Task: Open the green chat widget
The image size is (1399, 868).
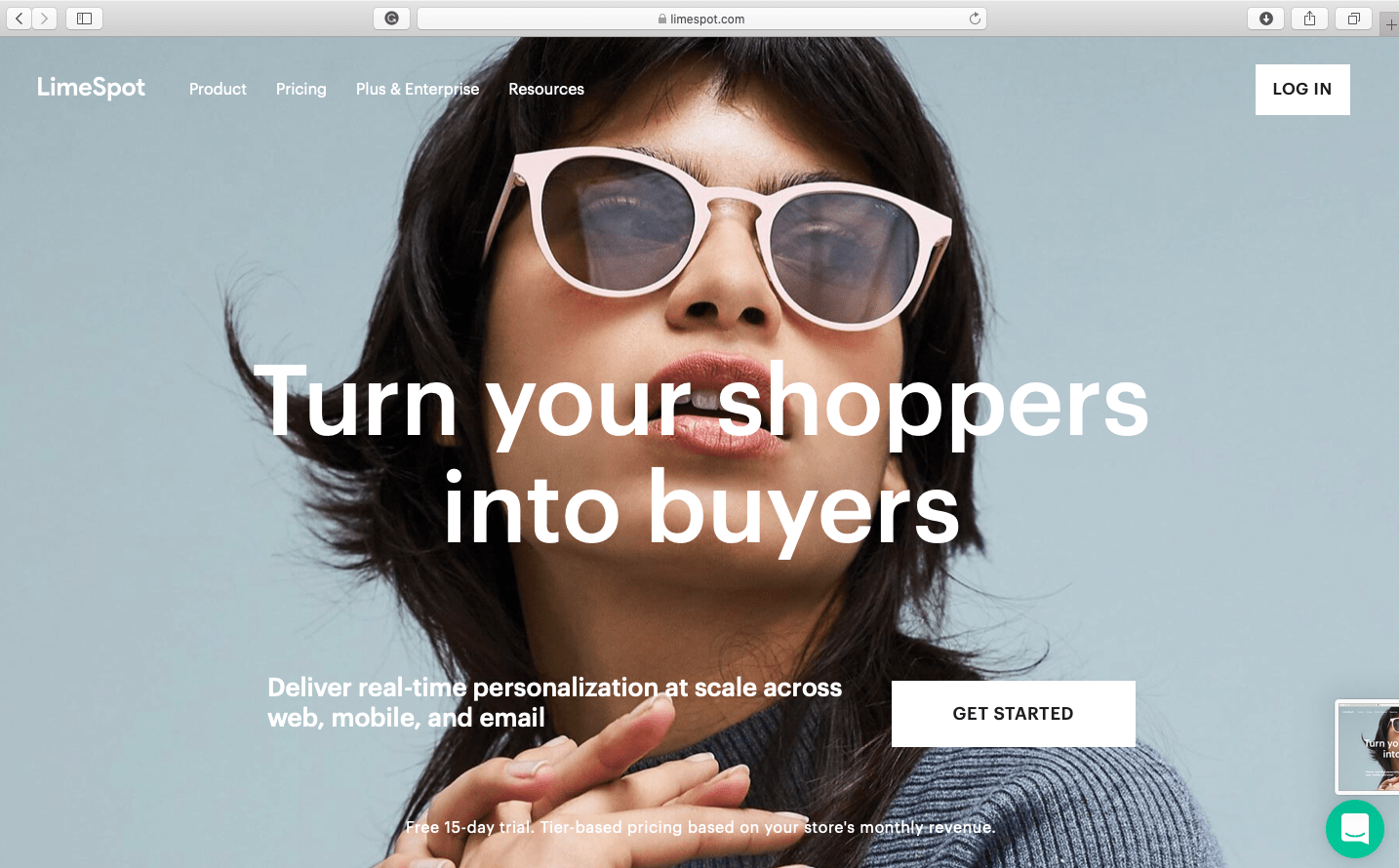Action: point(1355,829)
